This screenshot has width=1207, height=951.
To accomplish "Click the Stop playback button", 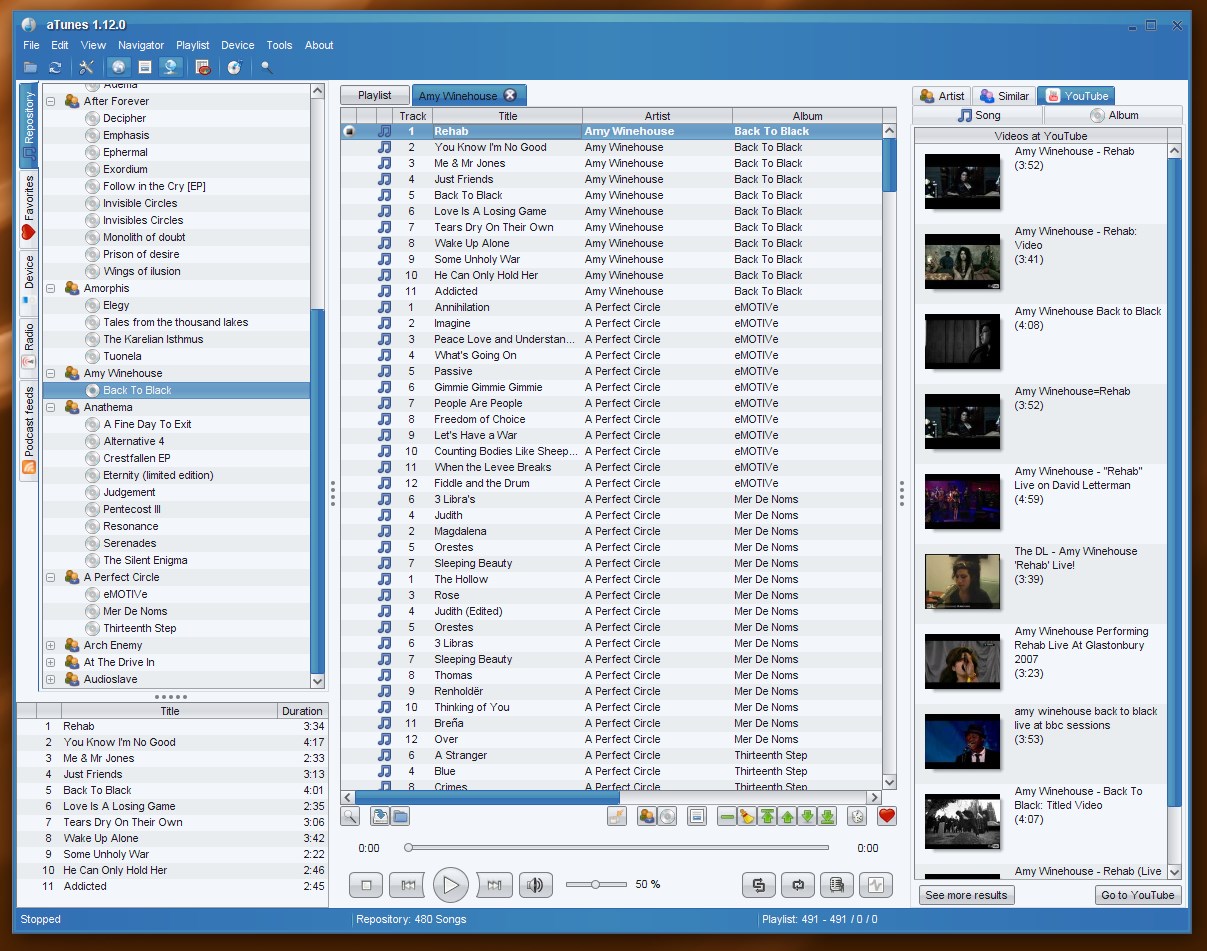I will click(x=366, y=885).
